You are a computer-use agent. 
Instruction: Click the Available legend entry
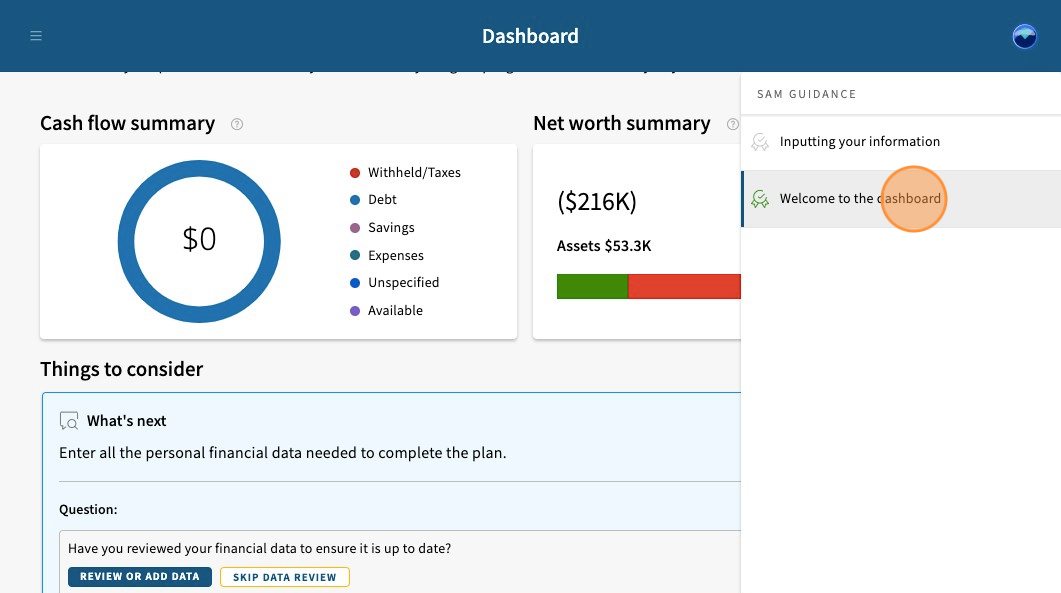386,311
